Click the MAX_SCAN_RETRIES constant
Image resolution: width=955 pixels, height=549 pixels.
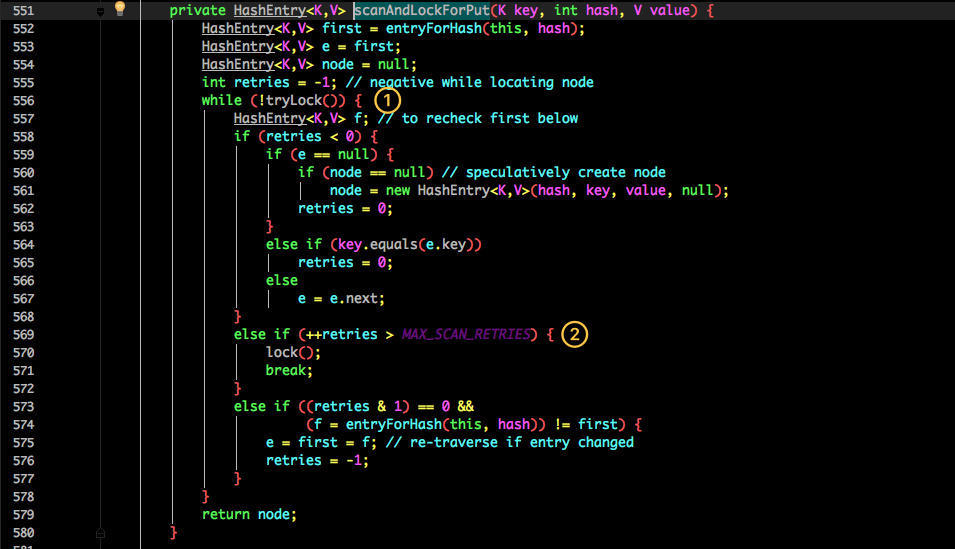[x=466, y=335]
